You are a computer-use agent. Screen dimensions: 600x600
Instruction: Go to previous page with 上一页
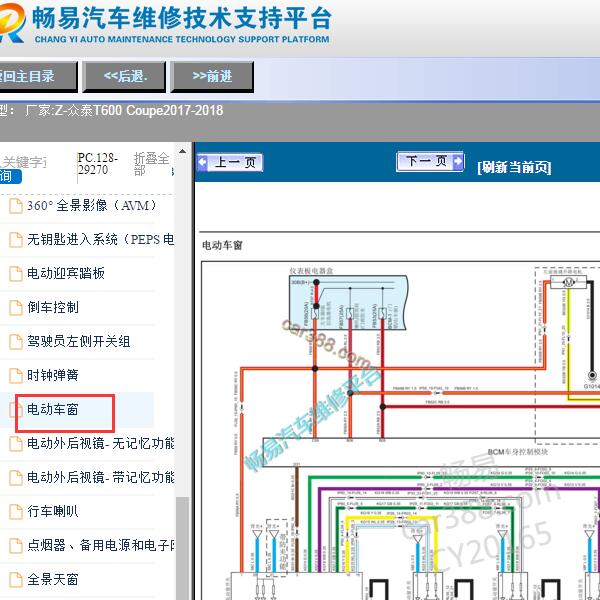coord(230,162)
